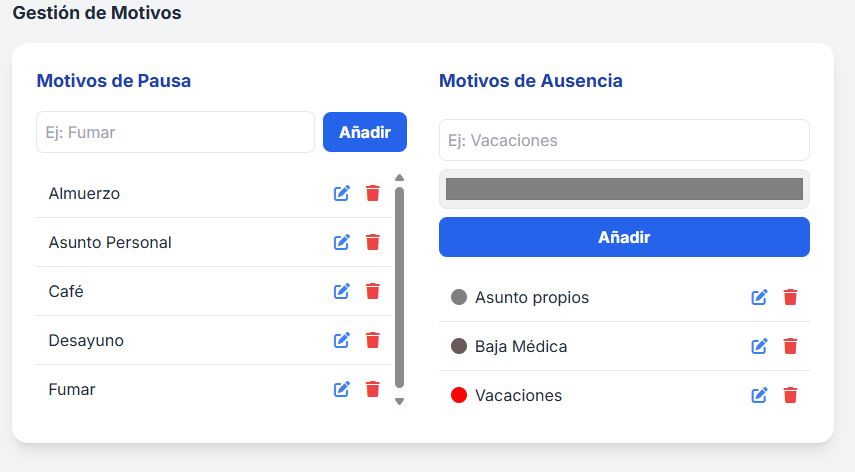Screen dimensions: 855x472
Task: Delete the Café pause reason
Action: 373,291
